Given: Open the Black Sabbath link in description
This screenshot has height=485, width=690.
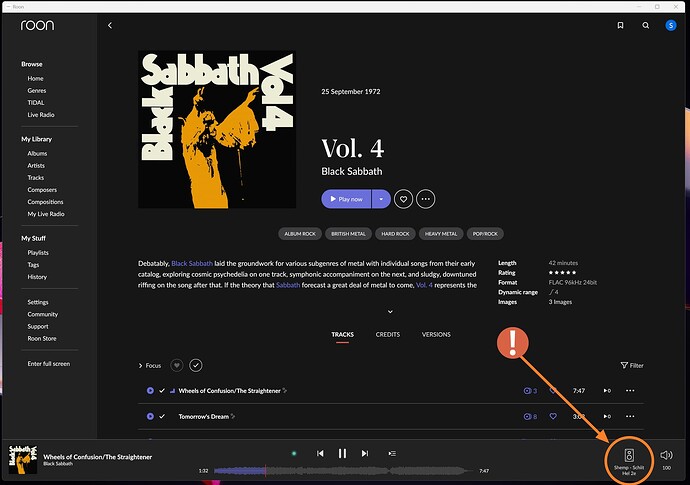Looking at the screenshot, I should 192,263.
